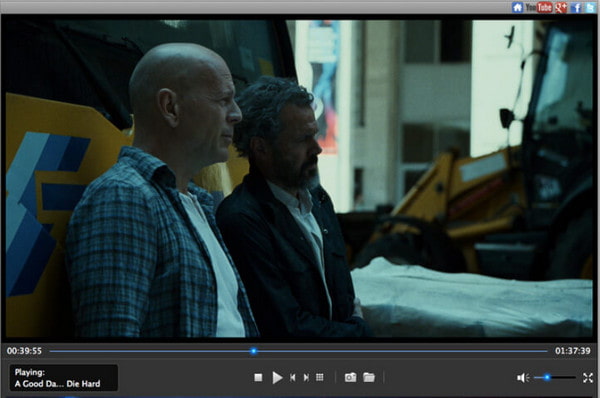Share on Twitter icon
Viewport: 600px width, 398px height.
point(591,8)
